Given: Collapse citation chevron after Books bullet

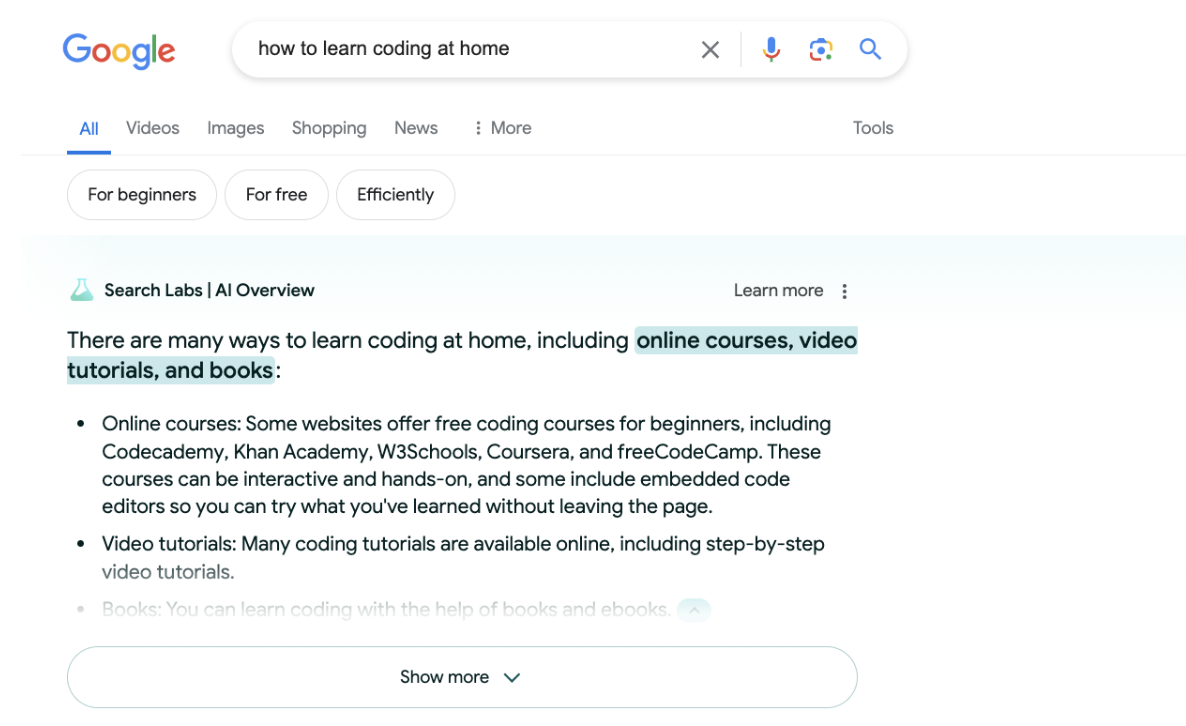Looking at the screenshot, I should [694, 610].
